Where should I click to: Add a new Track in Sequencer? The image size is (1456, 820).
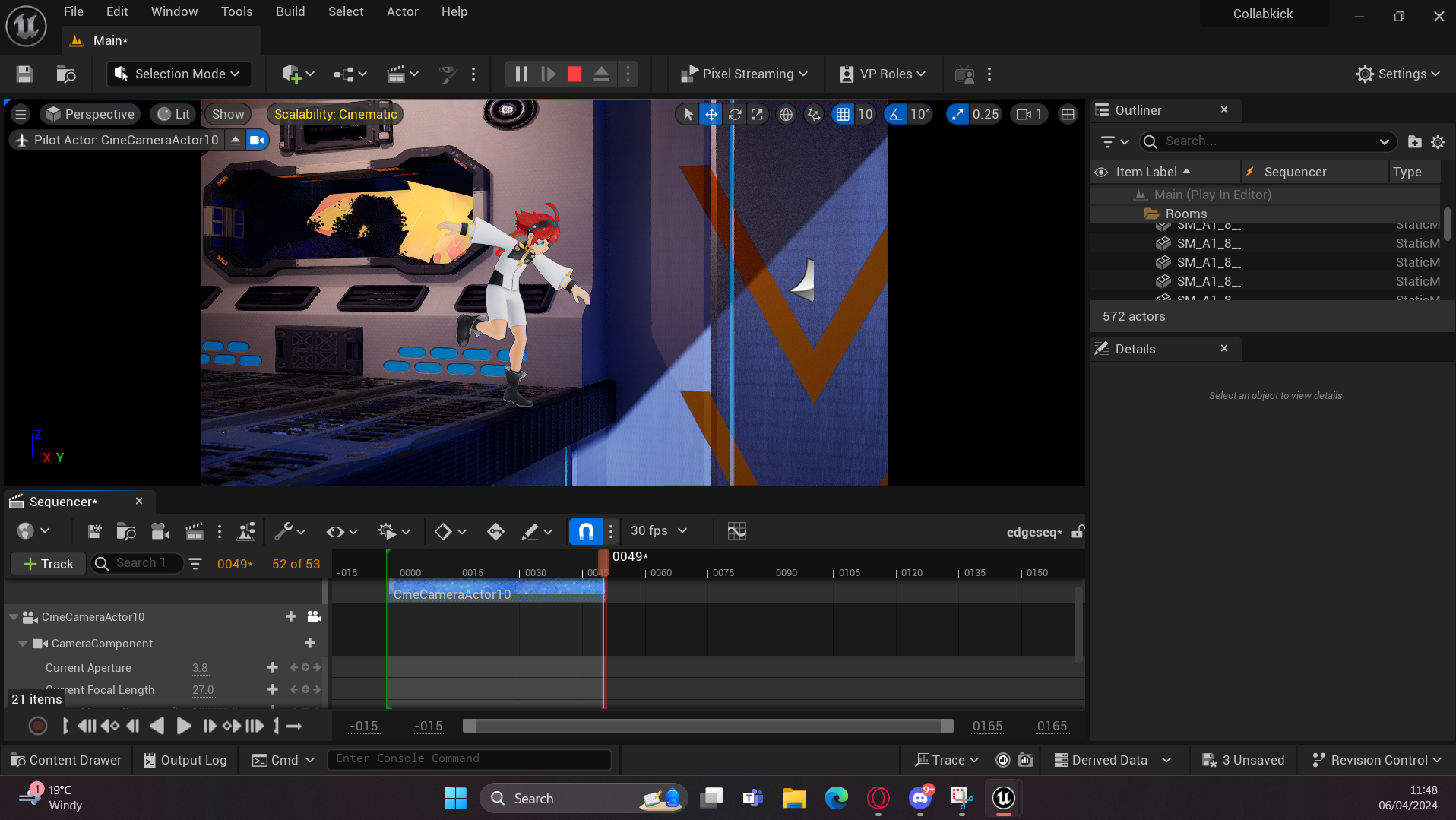point(48,564)
